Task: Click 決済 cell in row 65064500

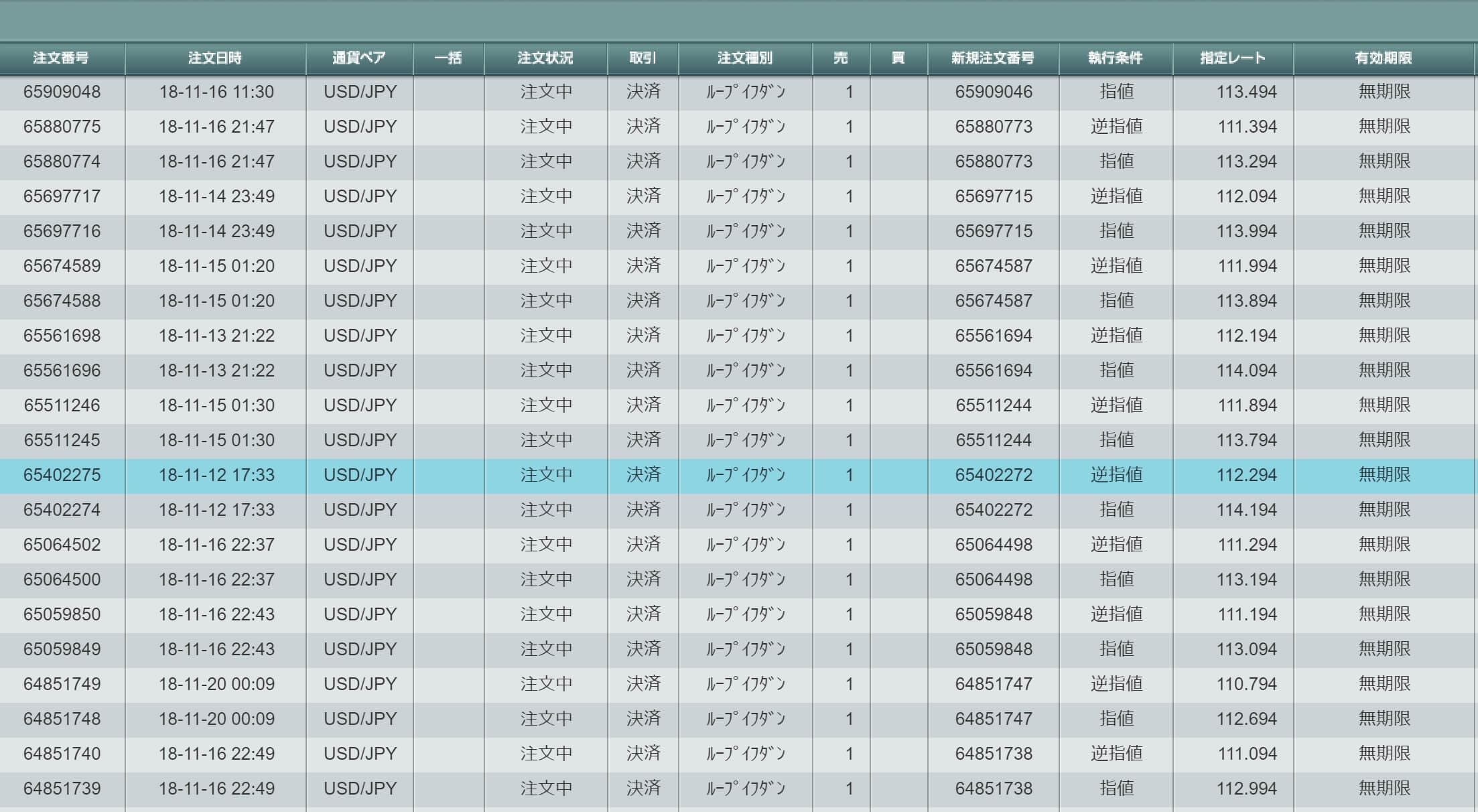Action: pos(643,580)
